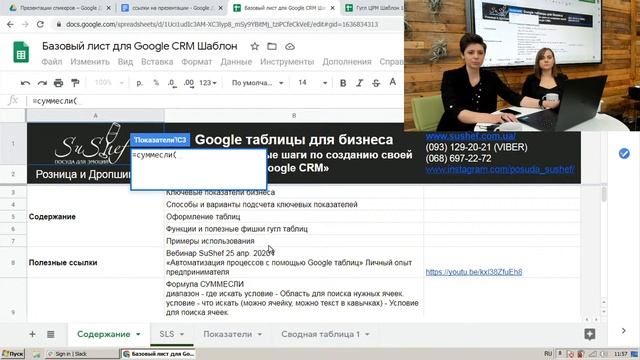The width and height of the screenshot is (640, 360).
Task: Open the Инструменты menu
Action: click(287, 62)
